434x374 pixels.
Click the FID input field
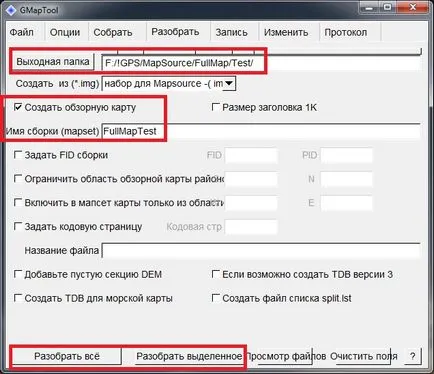pyautogui.click(x=251, y=156)
